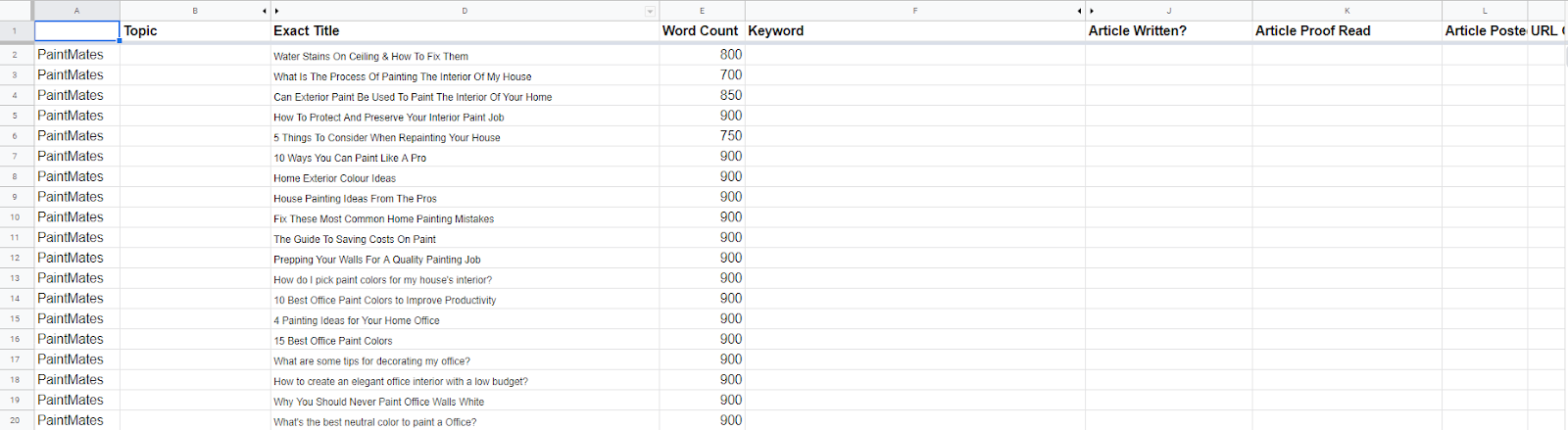The image size is (1568, 430).
Task: Select the word count cell showing 850
Action: [702, 96]
